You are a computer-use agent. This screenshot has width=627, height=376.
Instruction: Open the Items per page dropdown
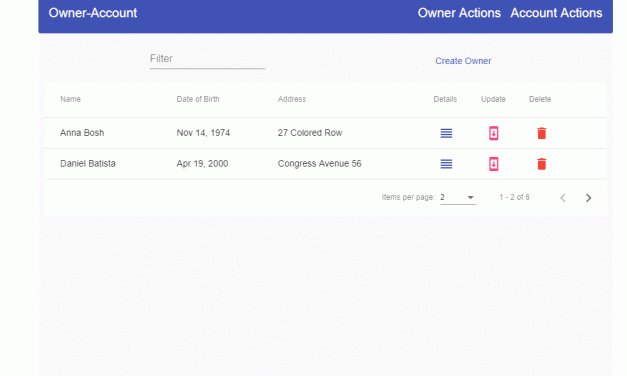point(458,198)
